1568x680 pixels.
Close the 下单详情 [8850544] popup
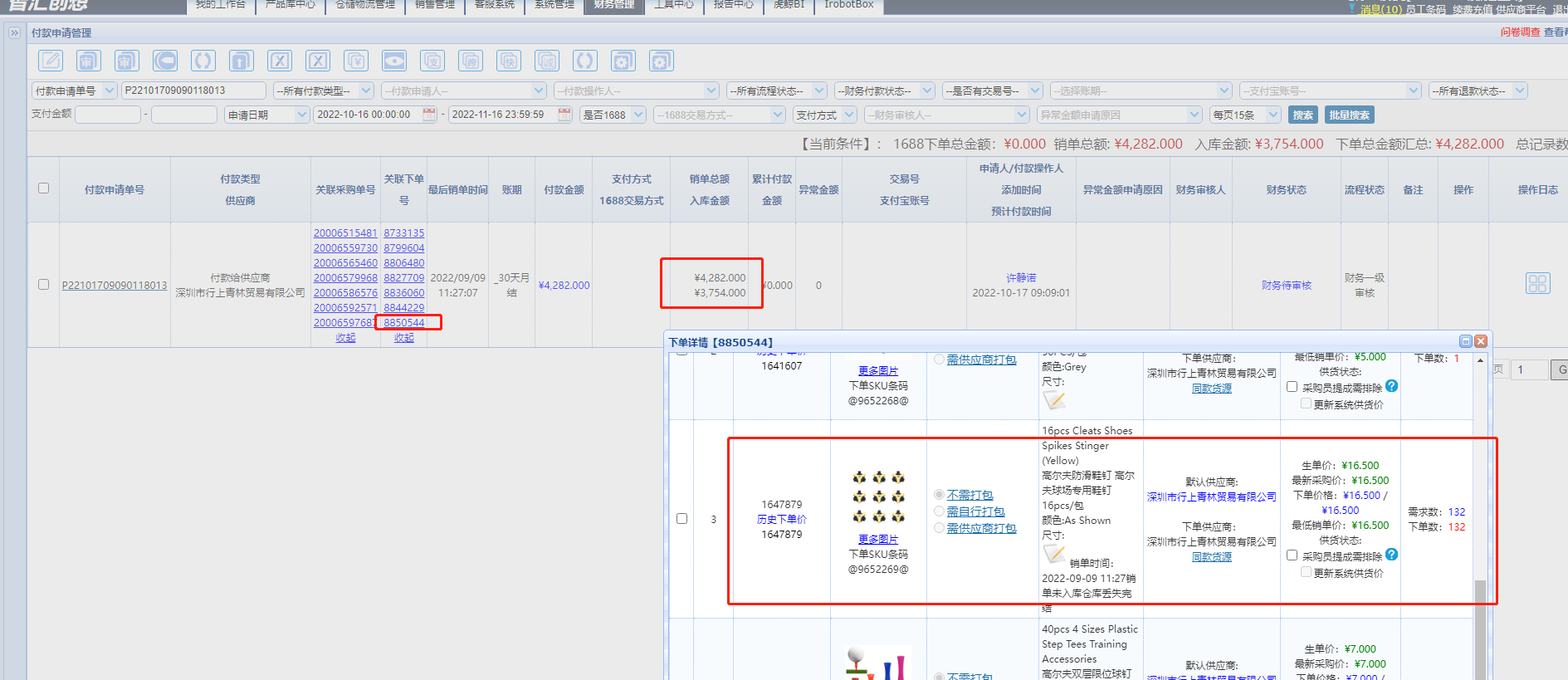(1480, 341)
